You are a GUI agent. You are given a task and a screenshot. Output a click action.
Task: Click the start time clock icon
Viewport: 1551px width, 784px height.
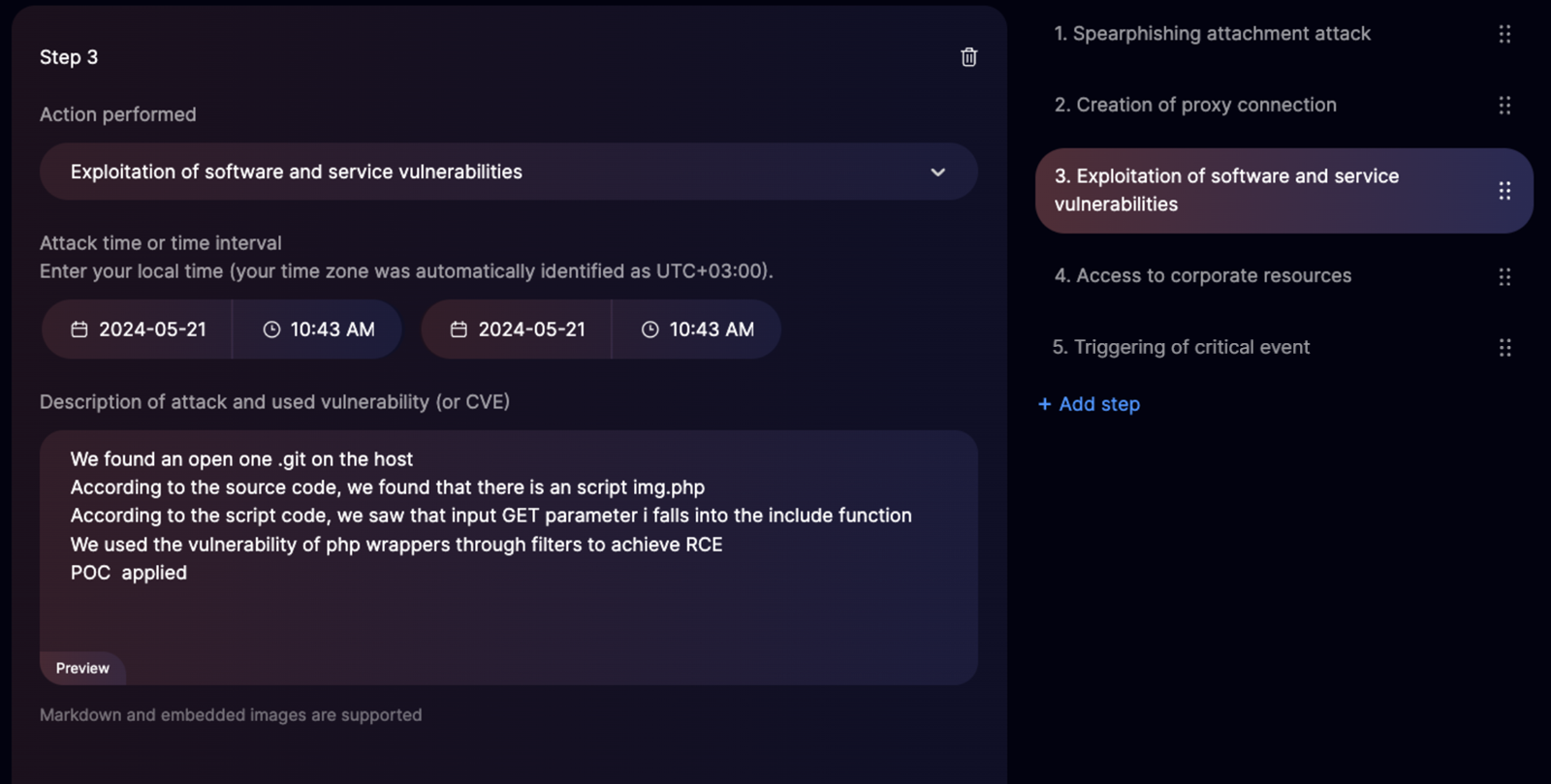click(271, 329)
